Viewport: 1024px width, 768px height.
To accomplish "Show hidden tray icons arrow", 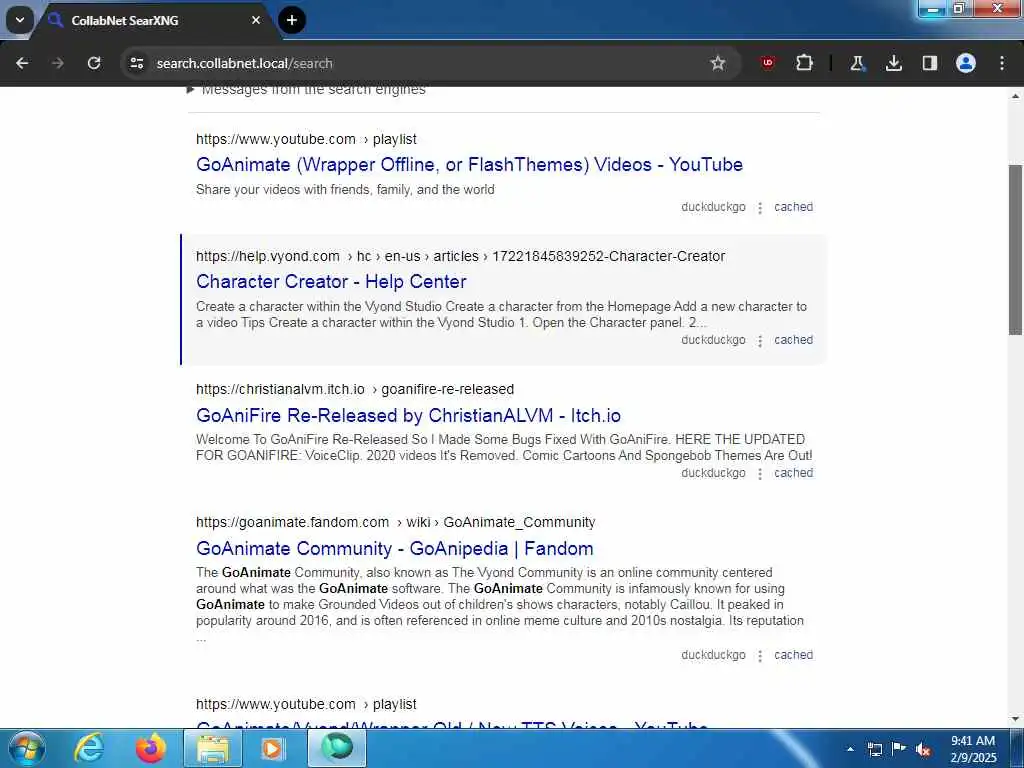I will [x=850, y=749].
